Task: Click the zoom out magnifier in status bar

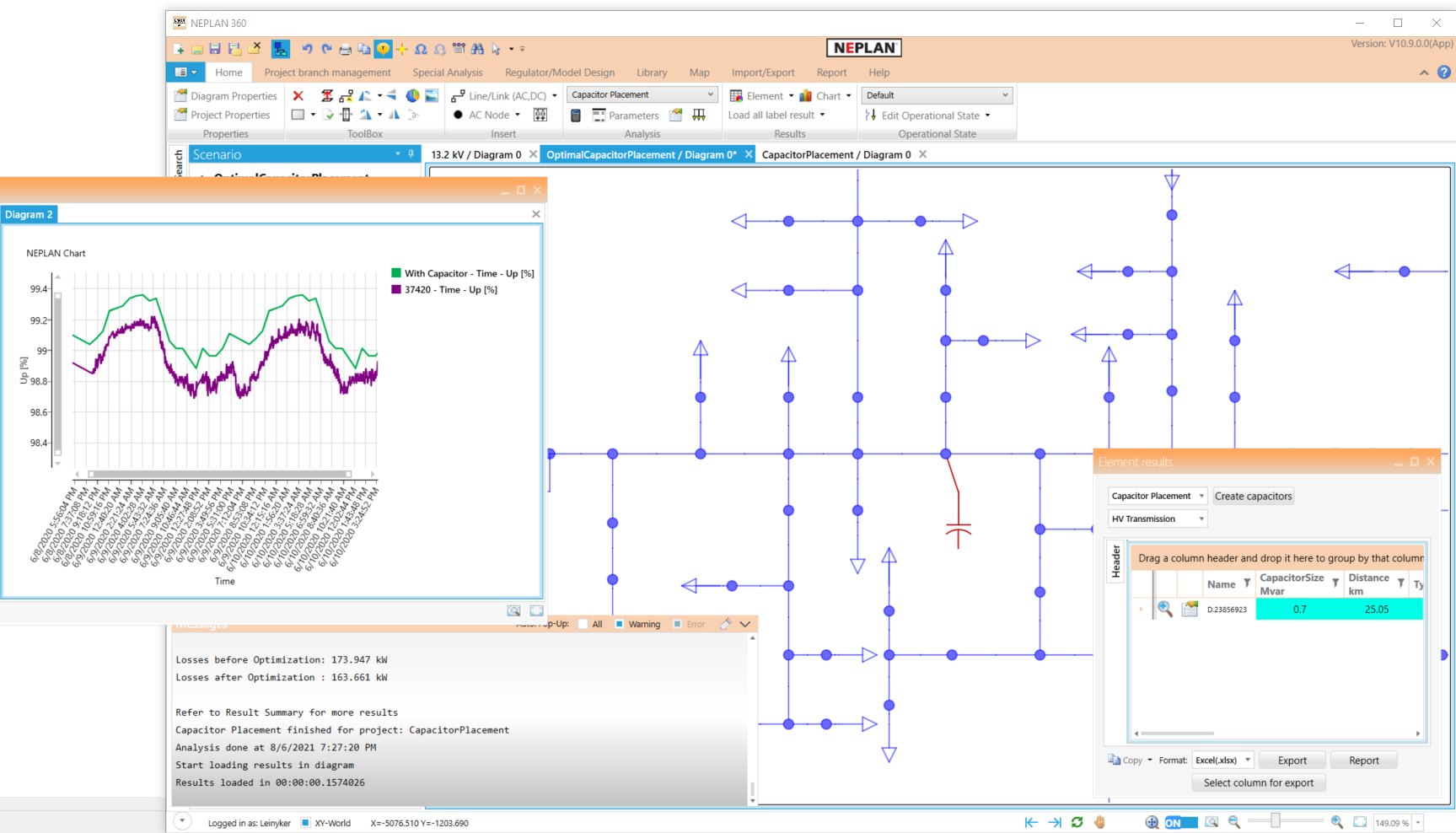Action: click(1233, 822)
